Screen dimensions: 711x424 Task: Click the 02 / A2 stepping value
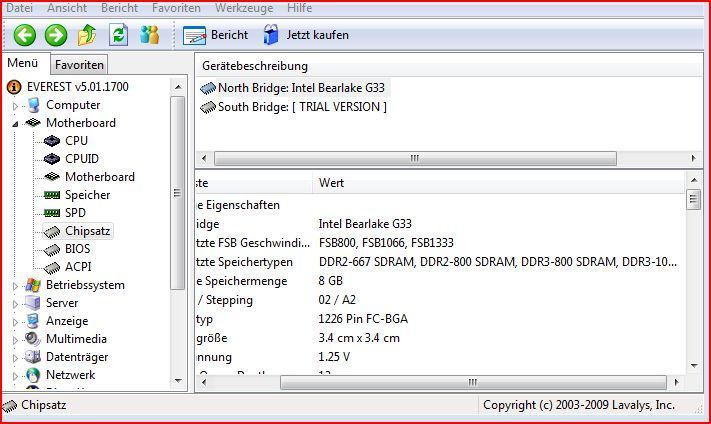337,300
